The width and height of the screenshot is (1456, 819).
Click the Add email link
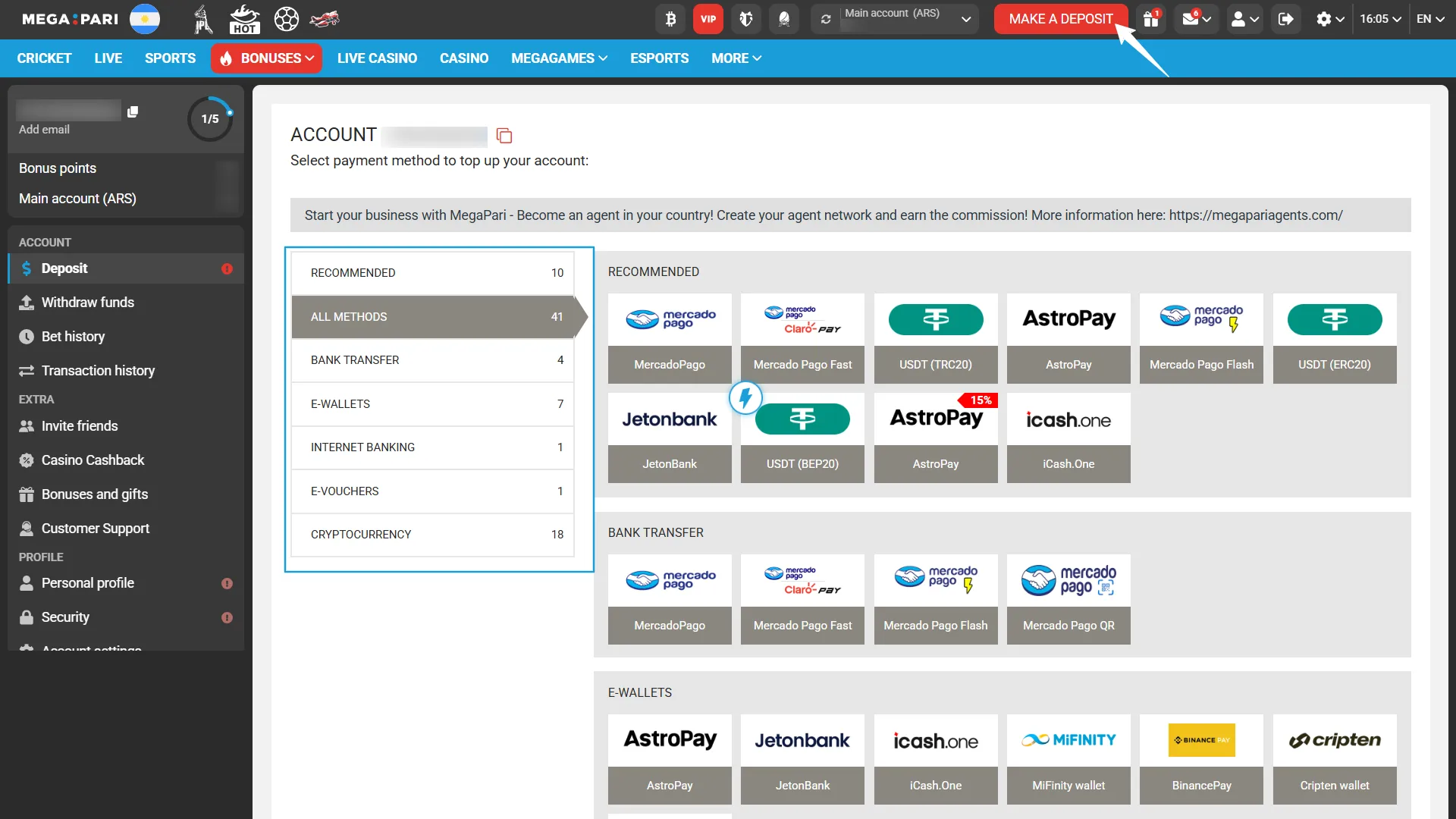click(x=44, y=130)
